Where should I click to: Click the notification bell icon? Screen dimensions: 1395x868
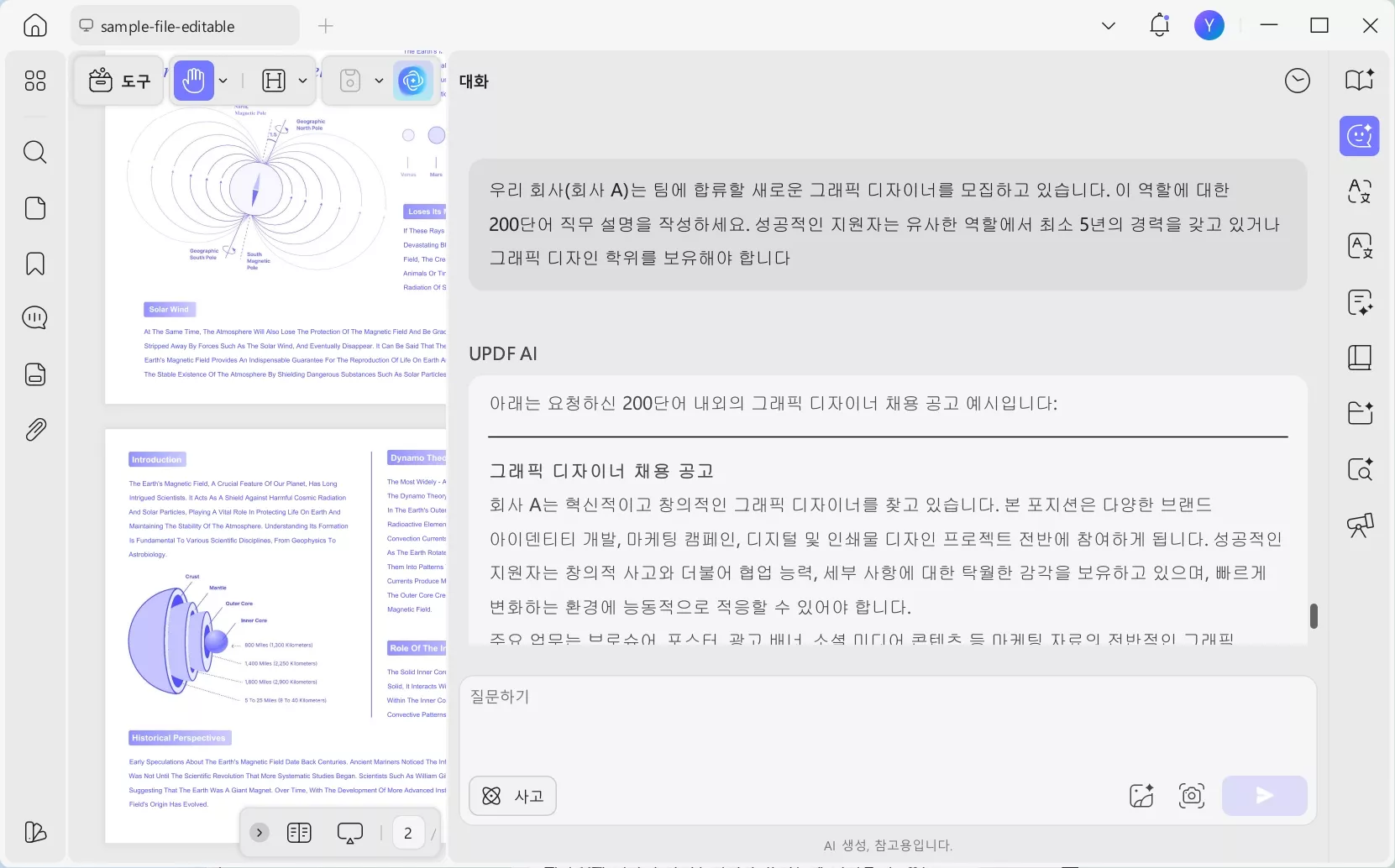[1160, 25]
